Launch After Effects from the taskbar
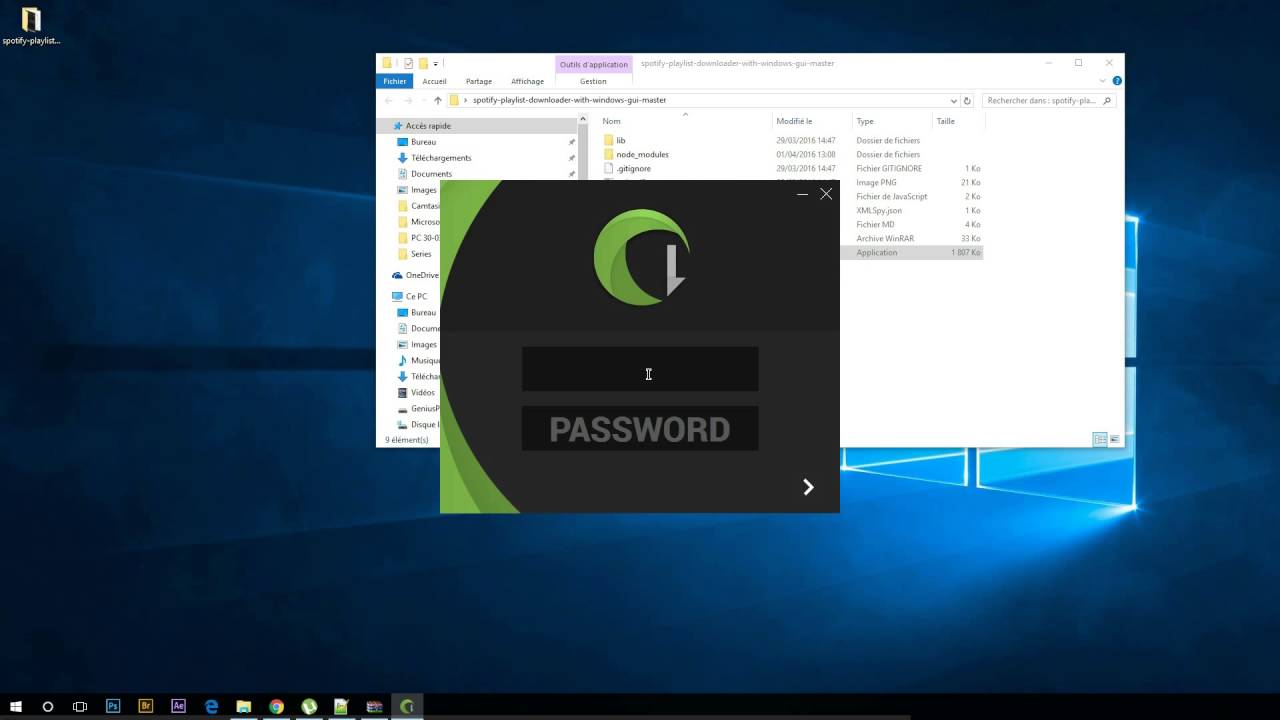Screen dimensions: 1280x720 (x=179, y=706)
